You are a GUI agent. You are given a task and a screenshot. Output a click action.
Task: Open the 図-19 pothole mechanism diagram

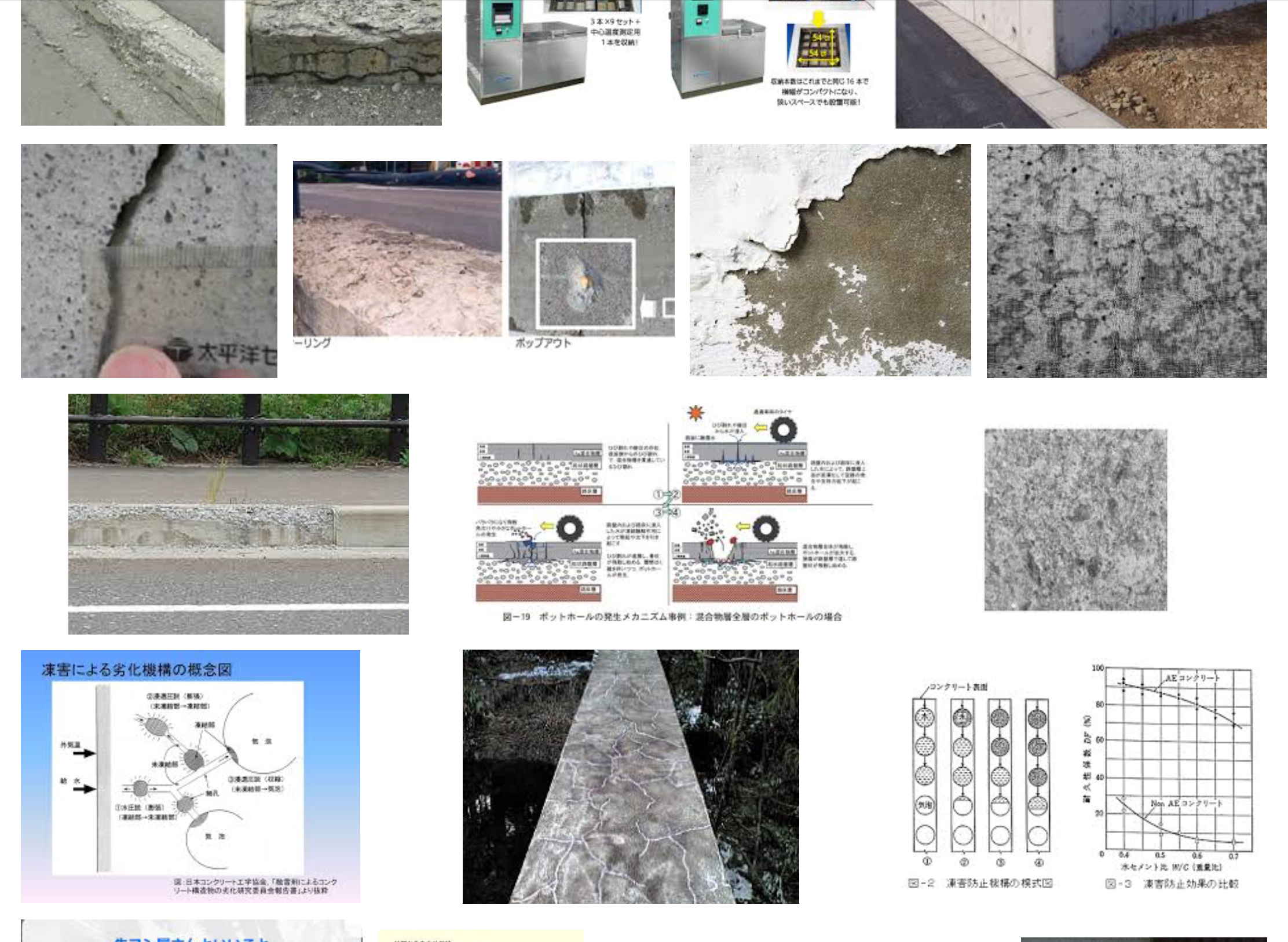point(673,514)
